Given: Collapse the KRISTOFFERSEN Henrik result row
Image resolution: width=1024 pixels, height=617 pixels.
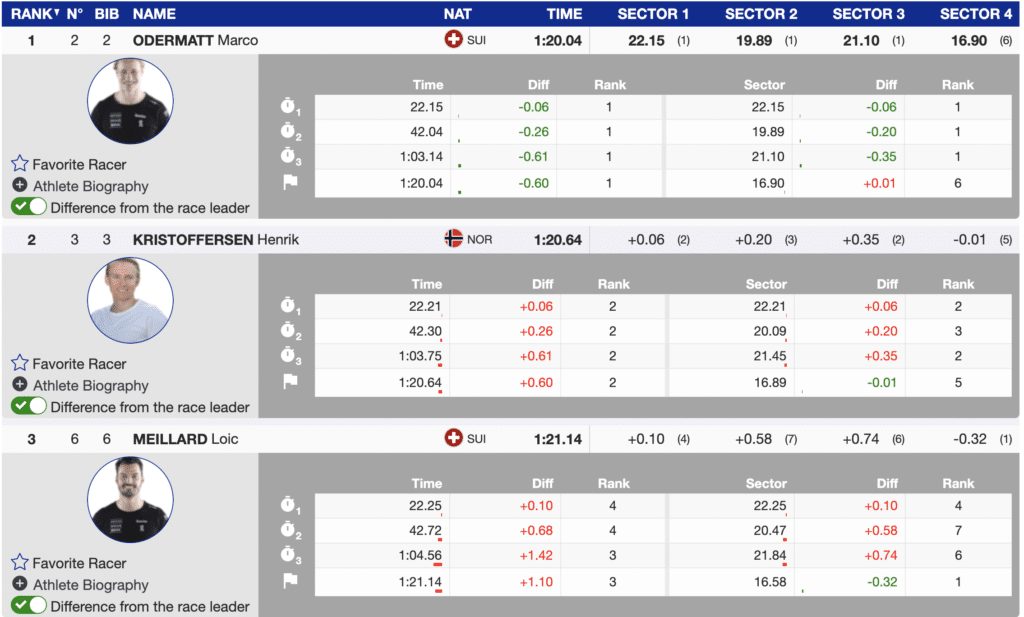Looking at the screenshot, I should [x=215, y=240].
